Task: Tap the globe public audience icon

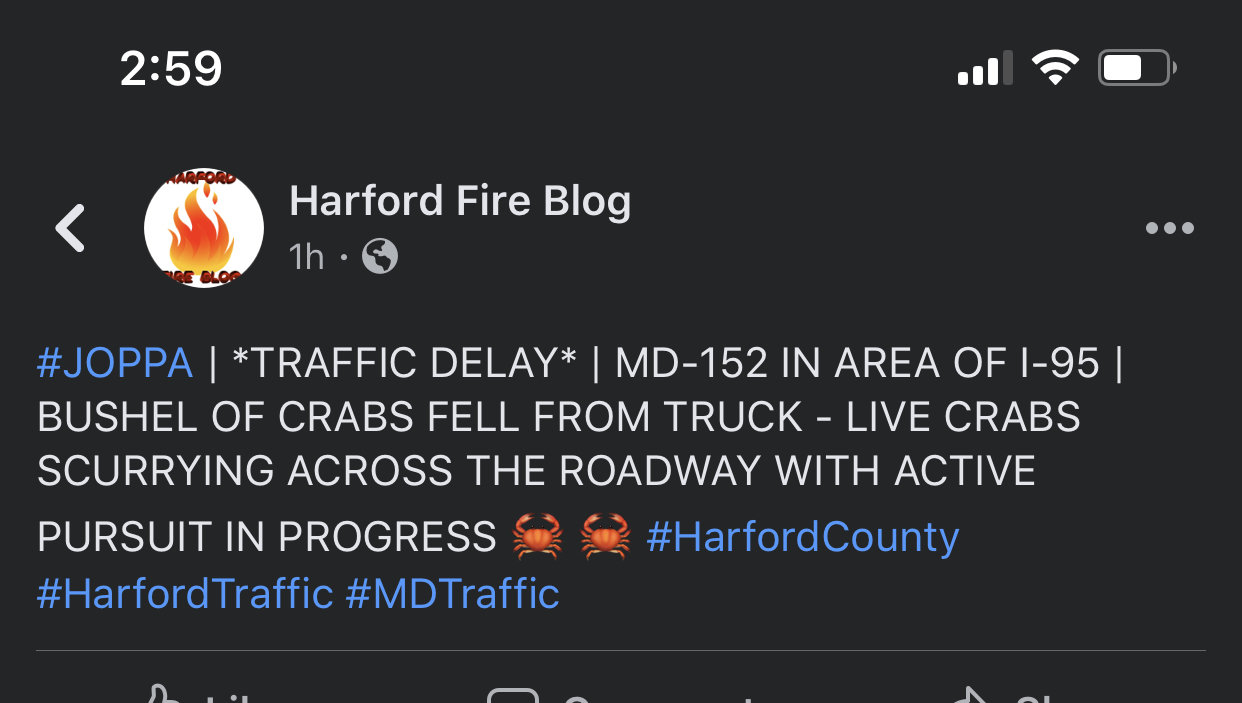Action: click(x=380, y=257)
